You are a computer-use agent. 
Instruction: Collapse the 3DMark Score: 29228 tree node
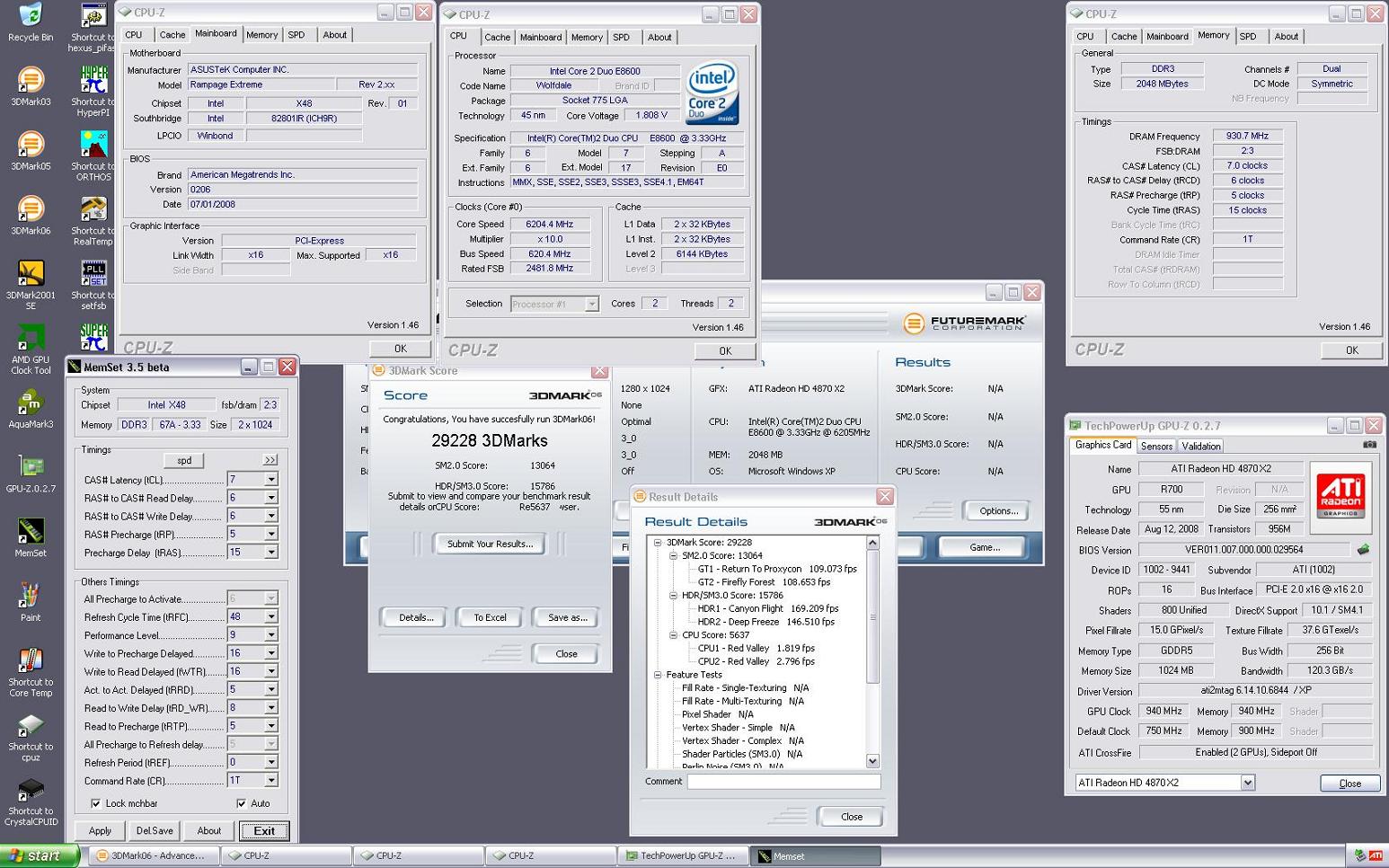tap(658, 542)
